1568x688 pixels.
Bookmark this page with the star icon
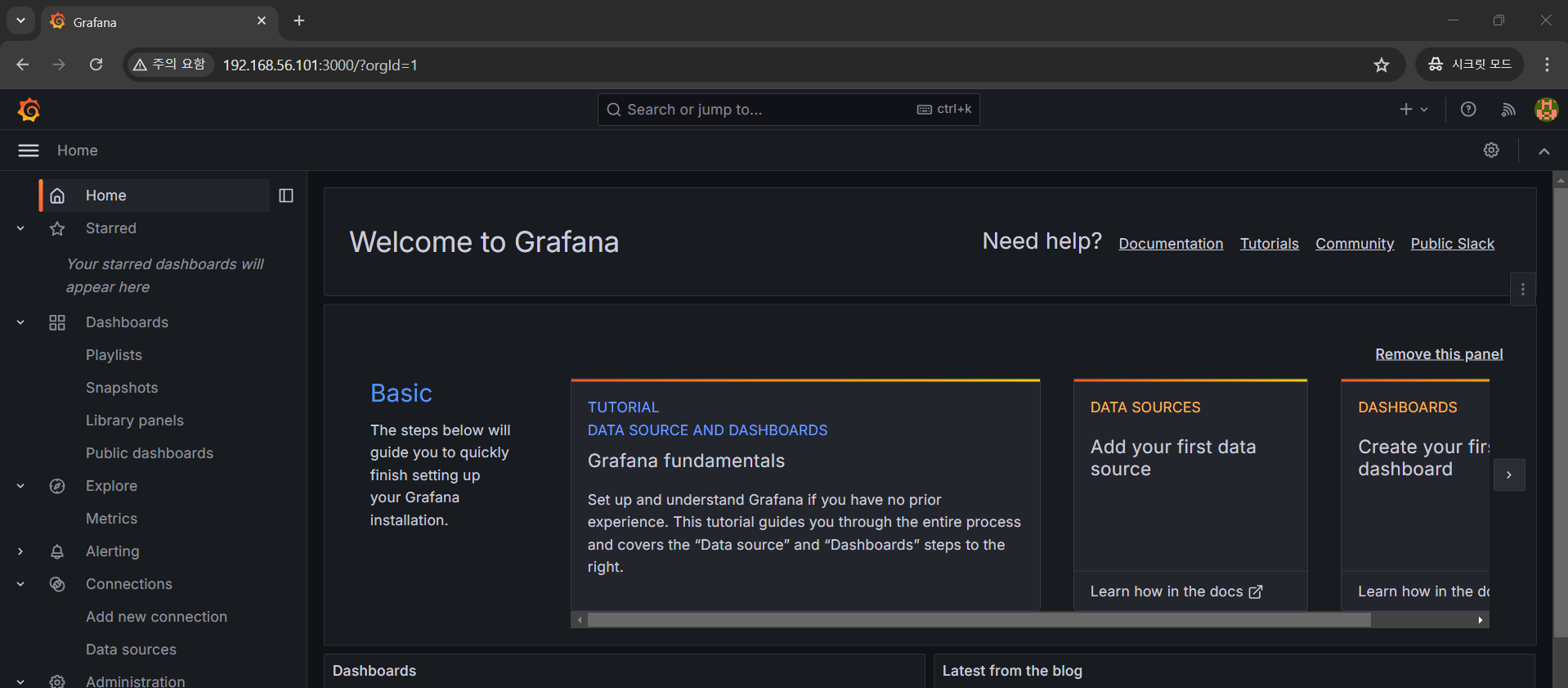[1381, 65]
